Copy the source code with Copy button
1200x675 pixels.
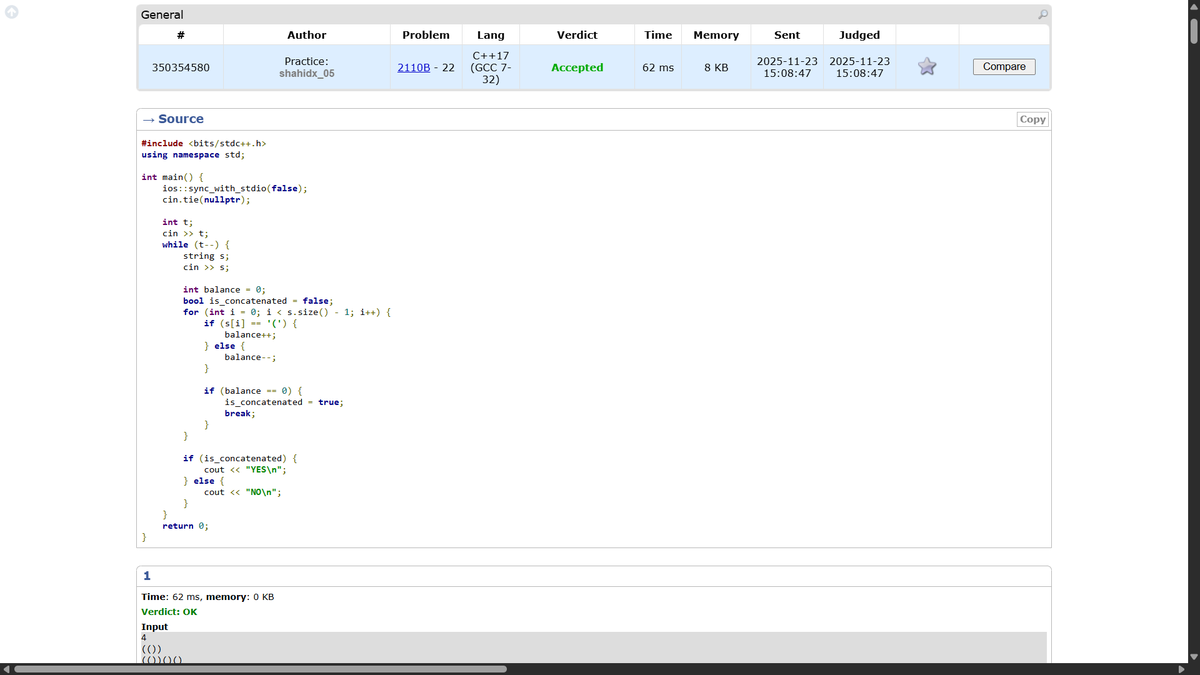[x=1032, y=119]
